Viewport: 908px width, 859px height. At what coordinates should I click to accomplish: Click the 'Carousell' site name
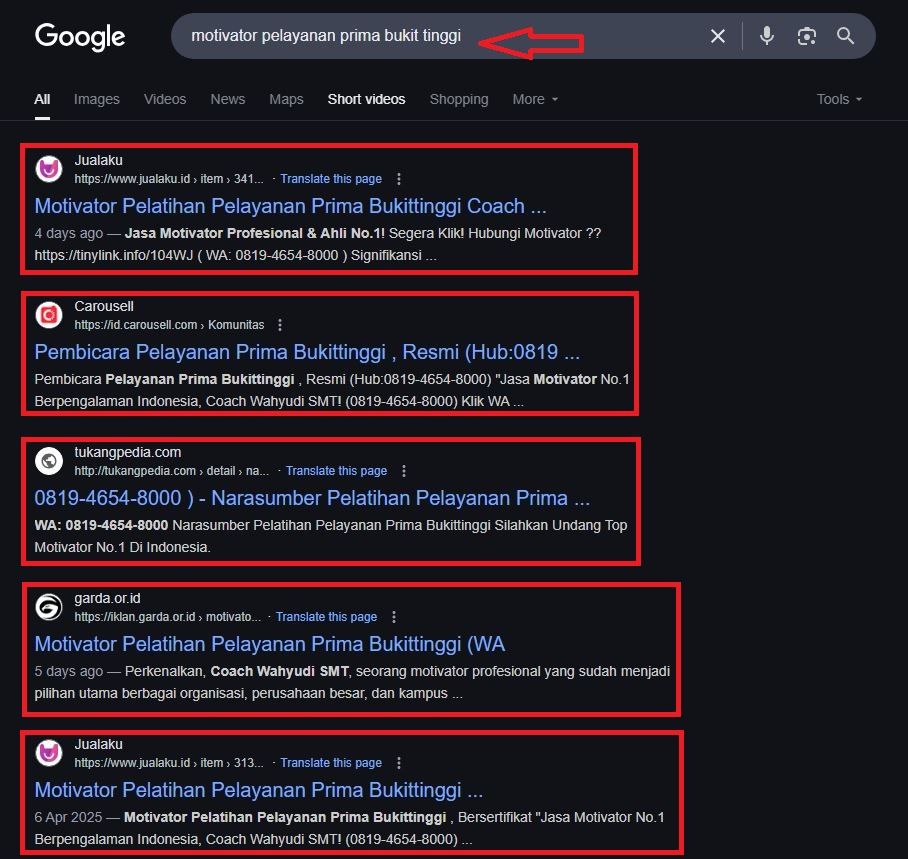(x=104, y=306)
